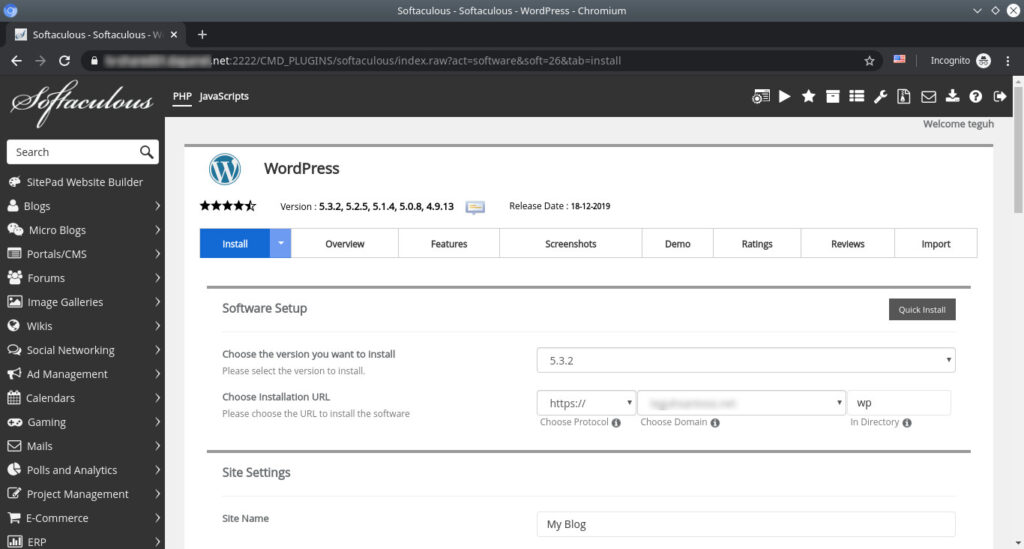Image resolution: width=1024 pixels, height=549 pixels.
Task: Expand the Ad Management category chevron
Action: pos(157,374)
